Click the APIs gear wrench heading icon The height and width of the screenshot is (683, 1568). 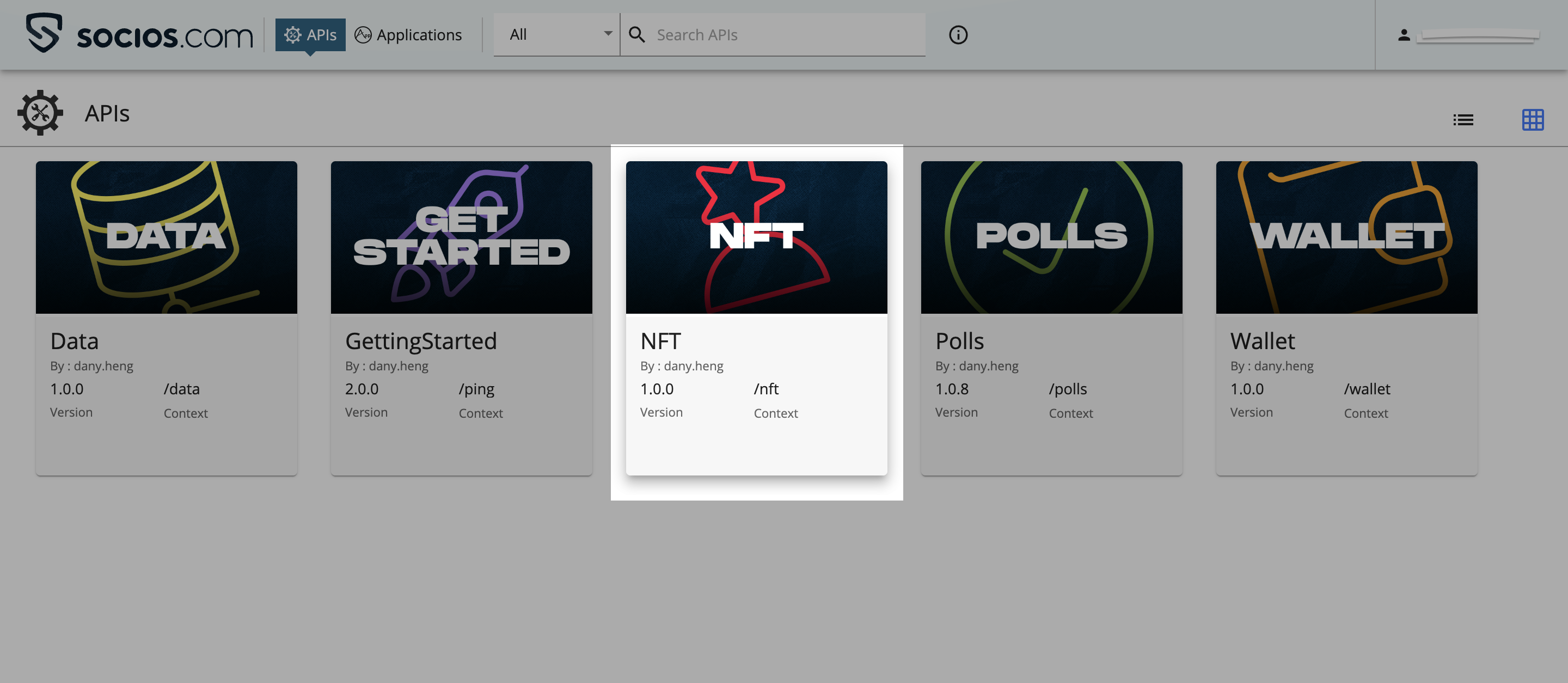[40, 113]
